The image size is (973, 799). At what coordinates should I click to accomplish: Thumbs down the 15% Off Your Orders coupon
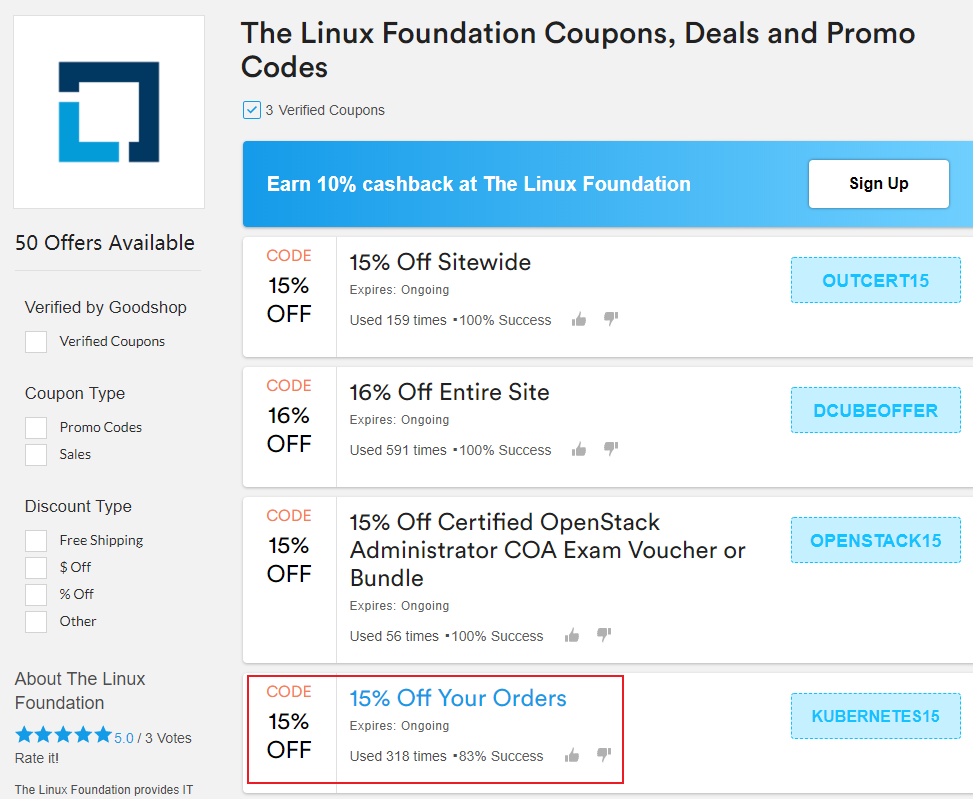(x=603, y=756)
